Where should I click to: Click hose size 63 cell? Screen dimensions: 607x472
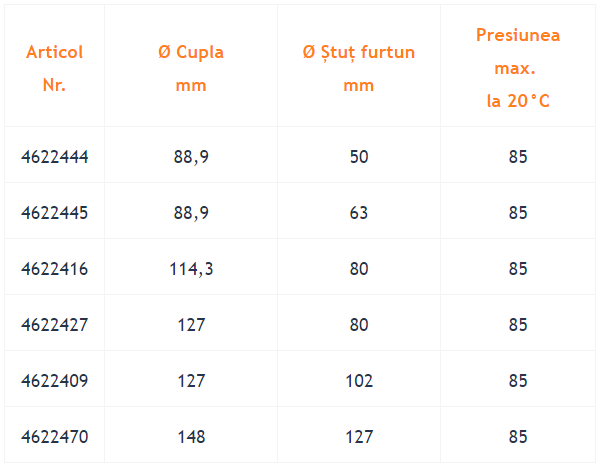tap(359, 213)
